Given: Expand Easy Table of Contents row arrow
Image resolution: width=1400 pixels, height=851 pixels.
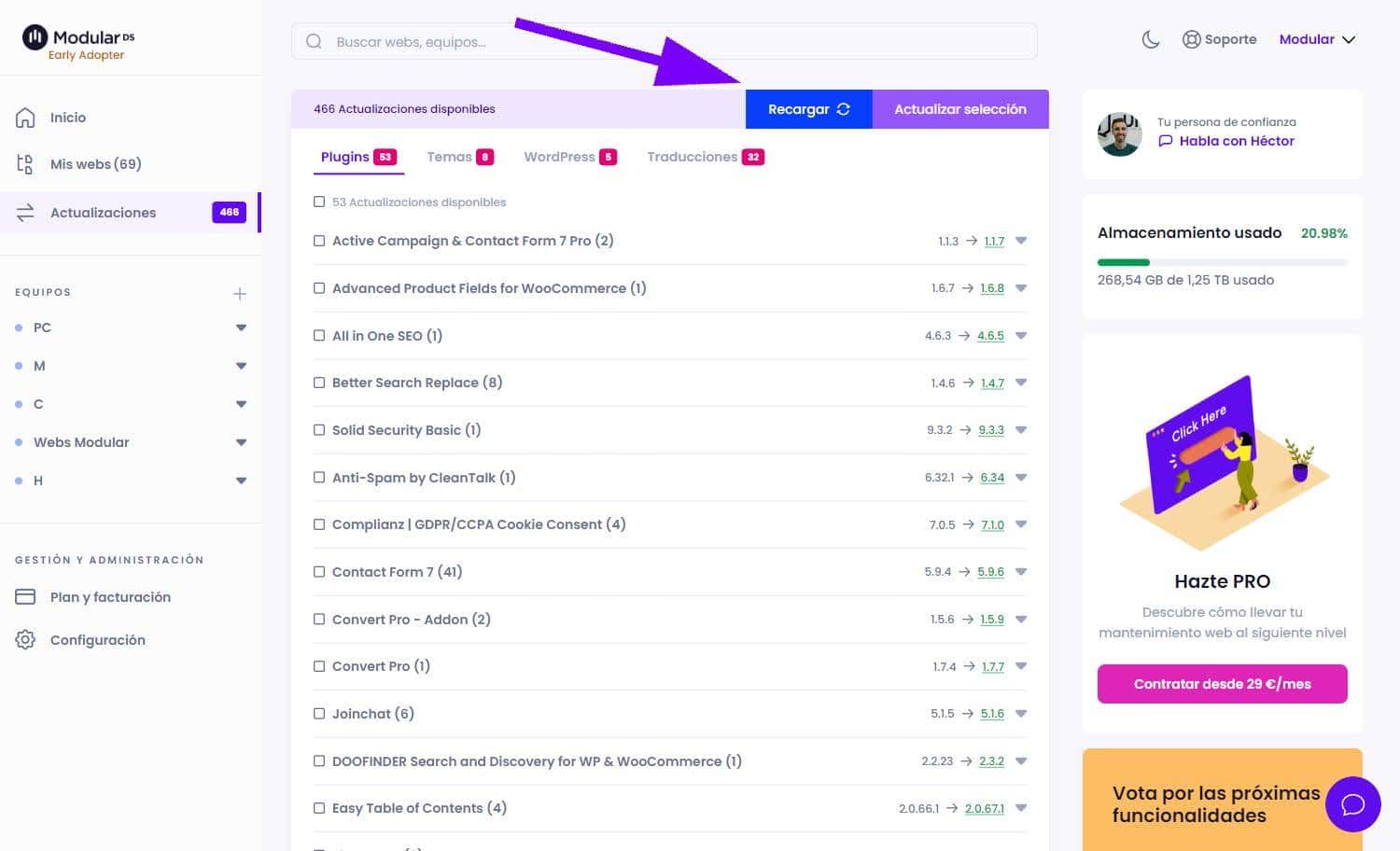Looking at the screenshot, I should pos(1021,808).
